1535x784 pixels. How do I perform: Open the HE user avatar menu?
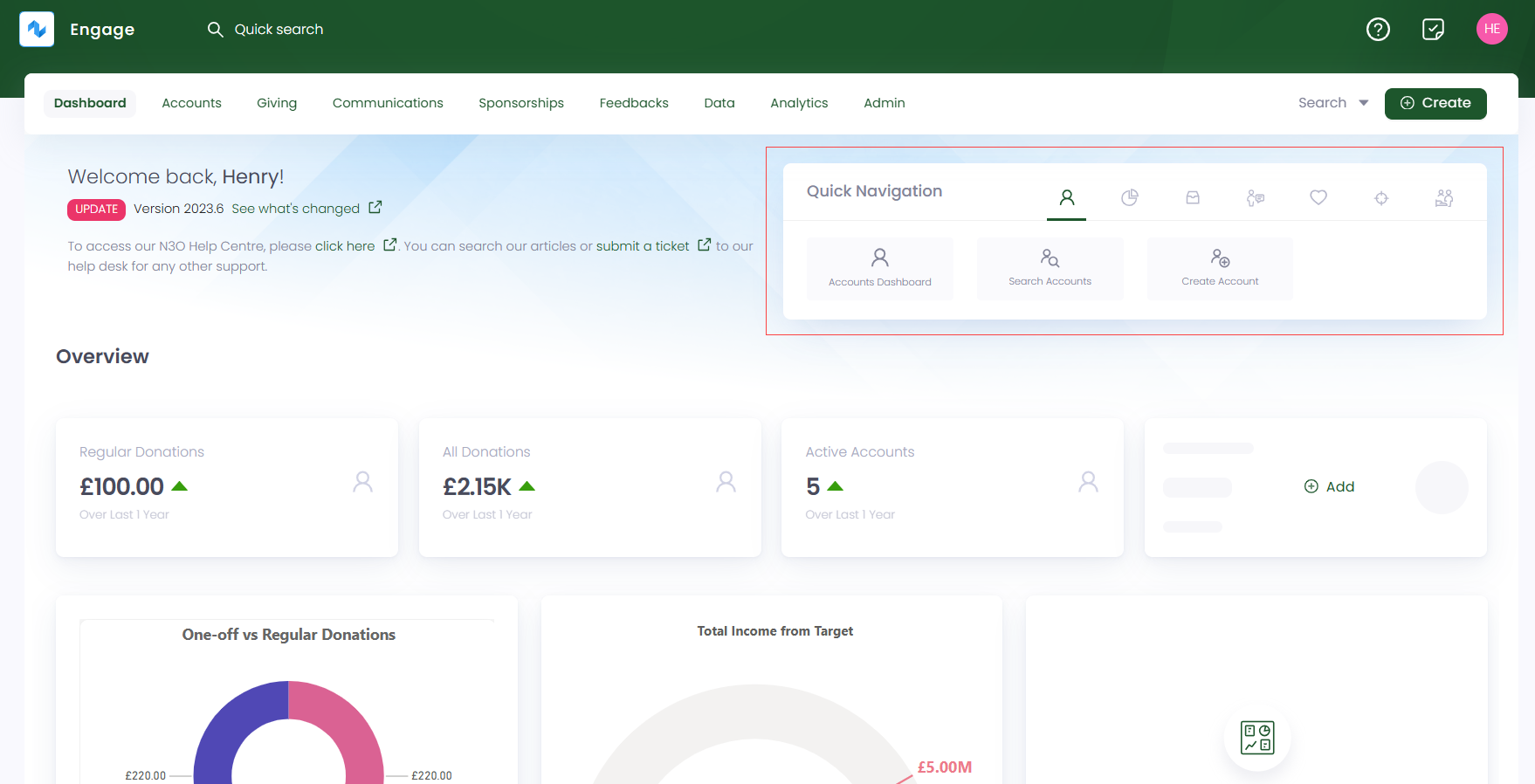1491,29
